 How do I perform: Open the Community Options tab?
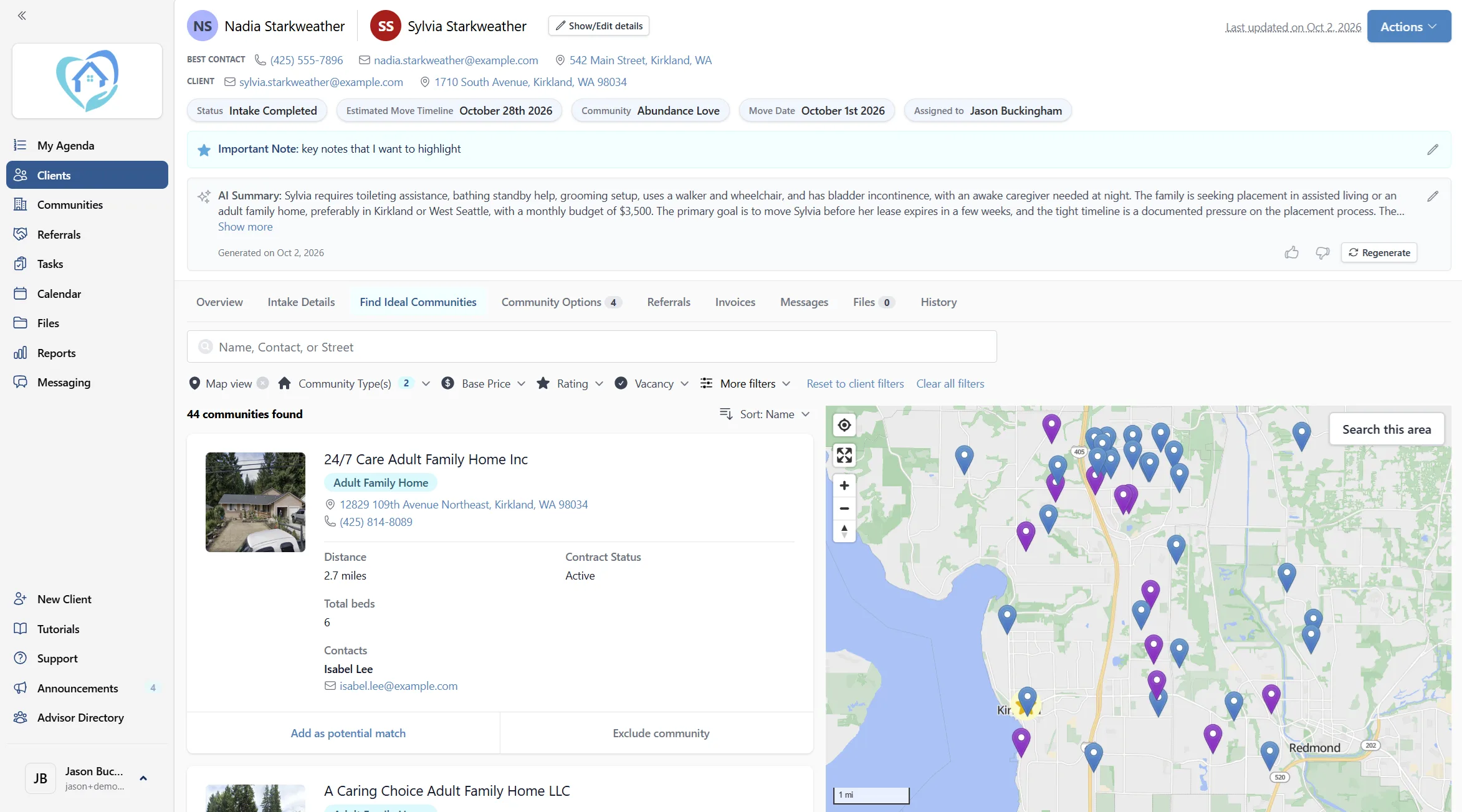pos(561,302)
